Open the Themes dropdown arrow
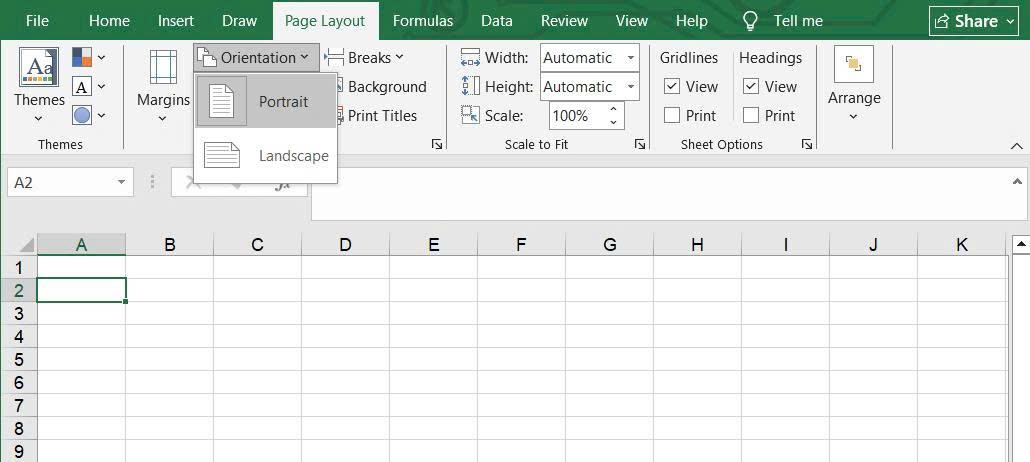The height and width of the screenshot is (462, 1030). click(39, 119)
